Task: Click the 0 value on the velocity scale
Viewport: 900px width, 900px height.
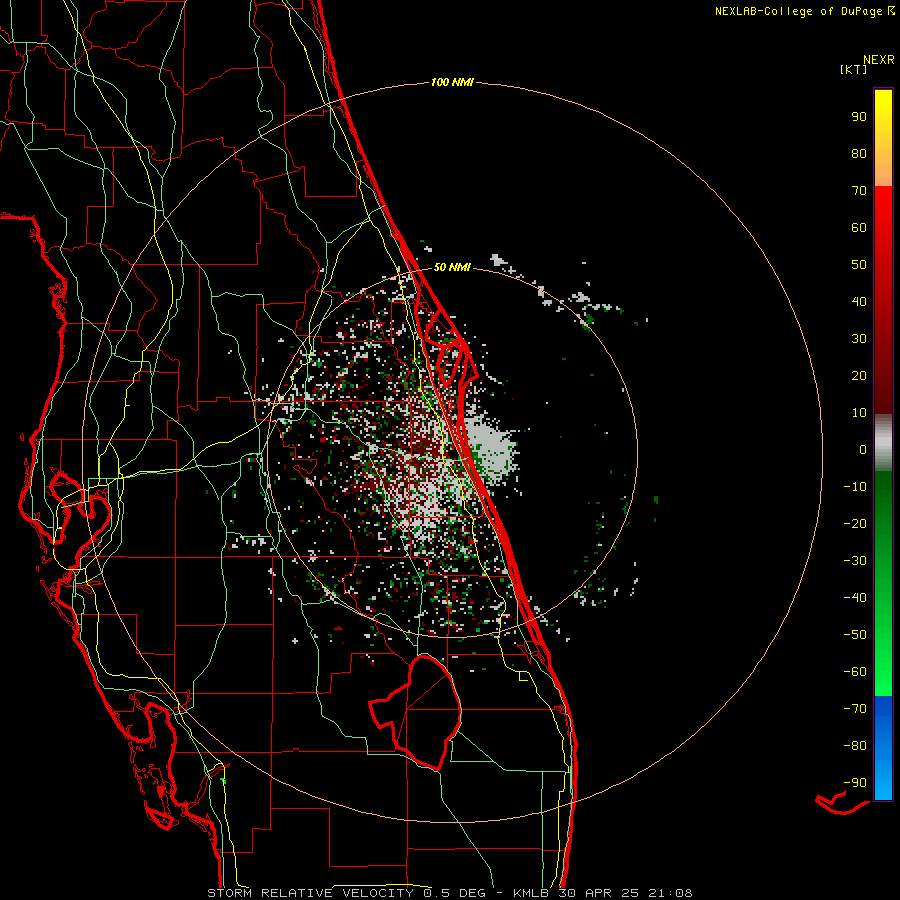Action: point(863,450)
